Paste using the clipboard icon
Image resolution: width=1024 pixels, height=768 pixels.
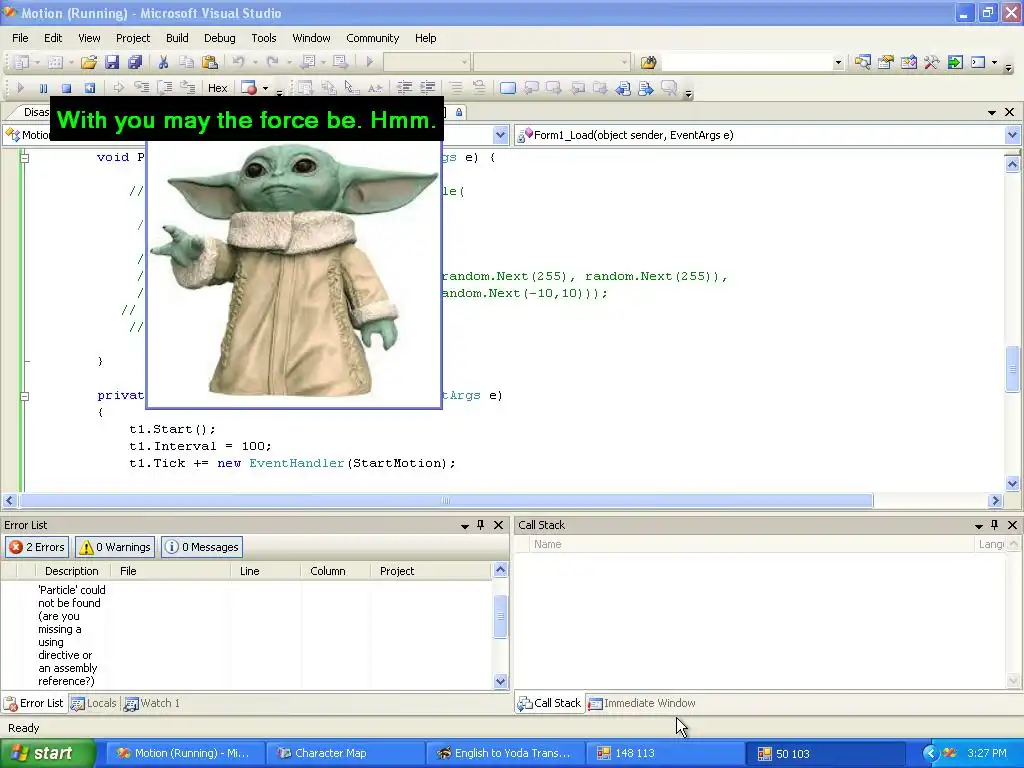point(210,62)
